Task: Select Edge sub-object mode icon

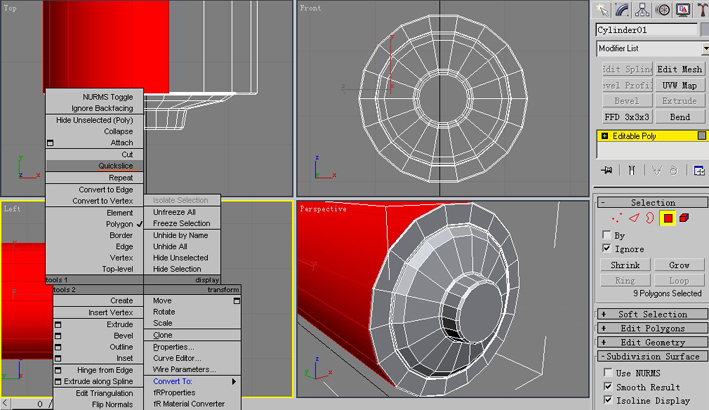Action: tap(633, 217)
